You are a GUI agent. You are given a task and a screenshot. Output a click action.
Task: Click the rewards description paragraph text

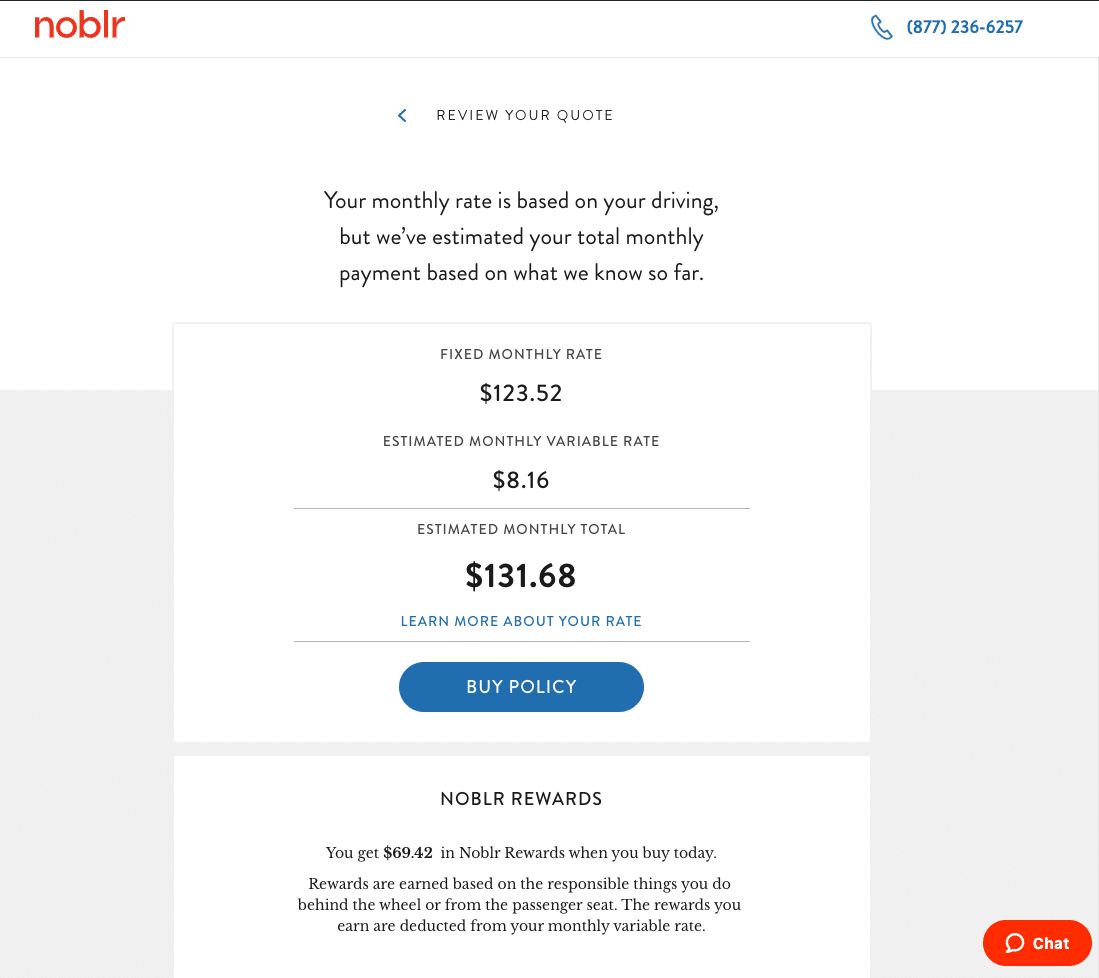[x=519, y=905]
